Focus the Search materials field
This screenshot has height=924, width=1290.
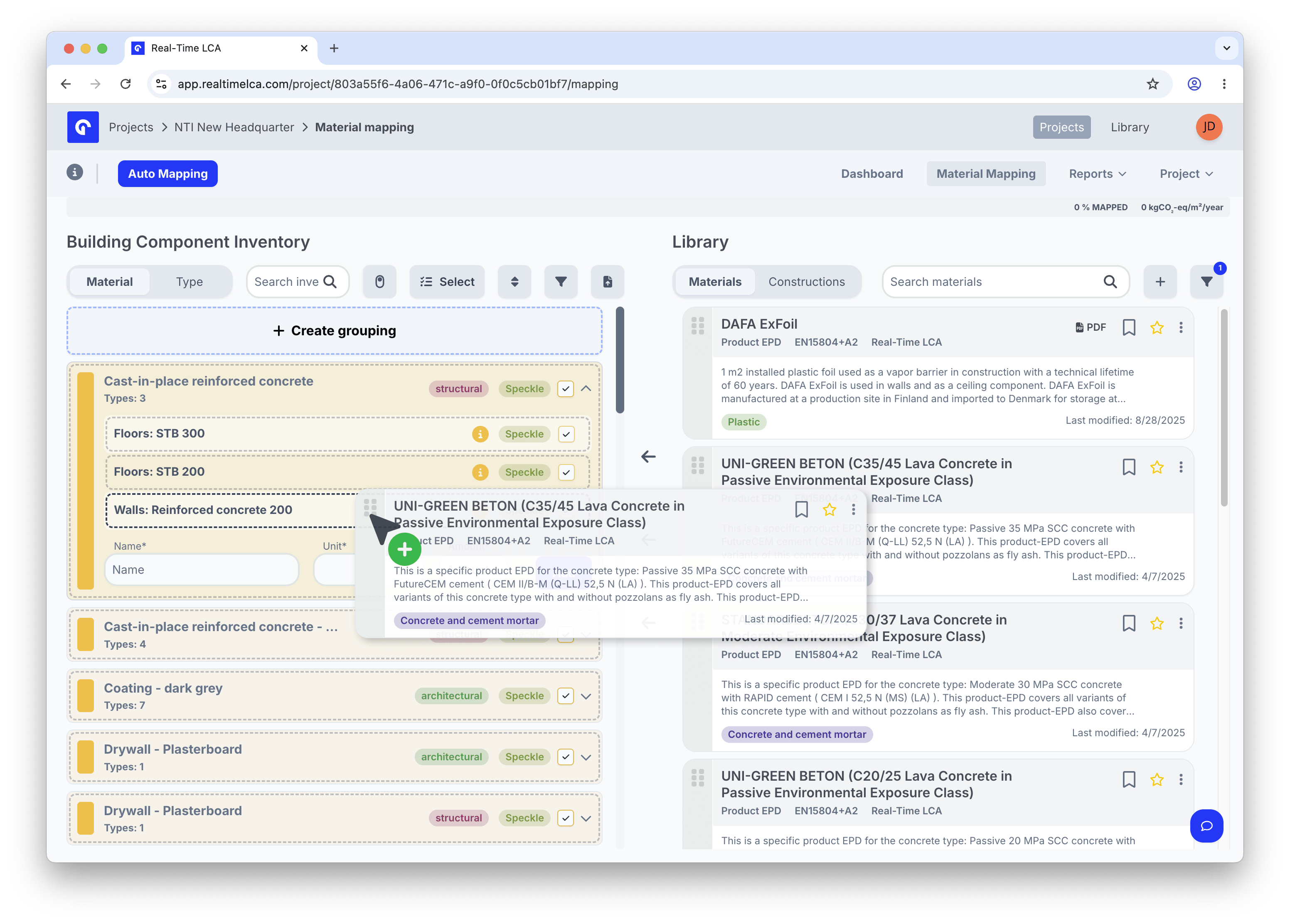click(x=1005, y=281)
